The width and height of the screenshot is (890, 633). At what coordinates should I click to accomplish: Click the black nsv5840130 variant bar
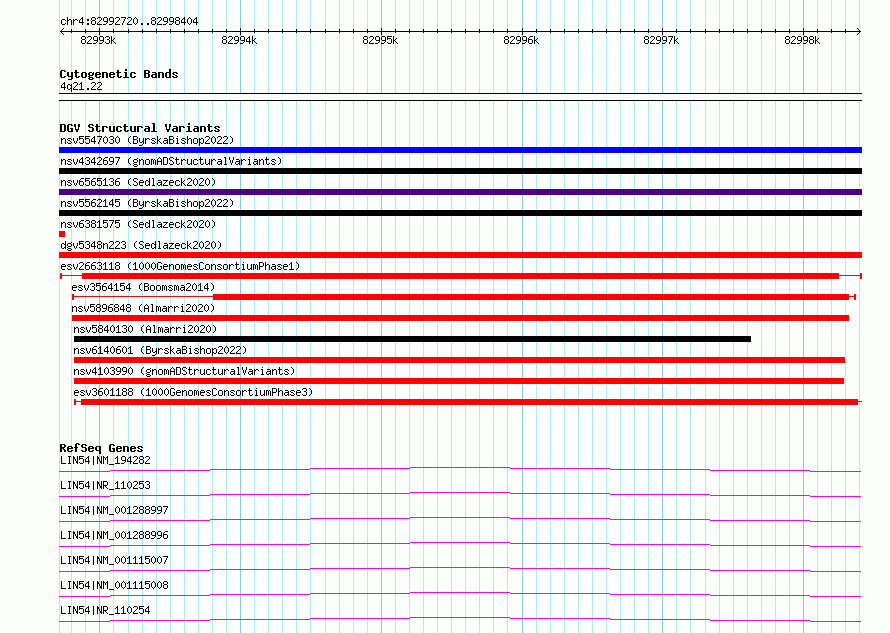[412, 339]
